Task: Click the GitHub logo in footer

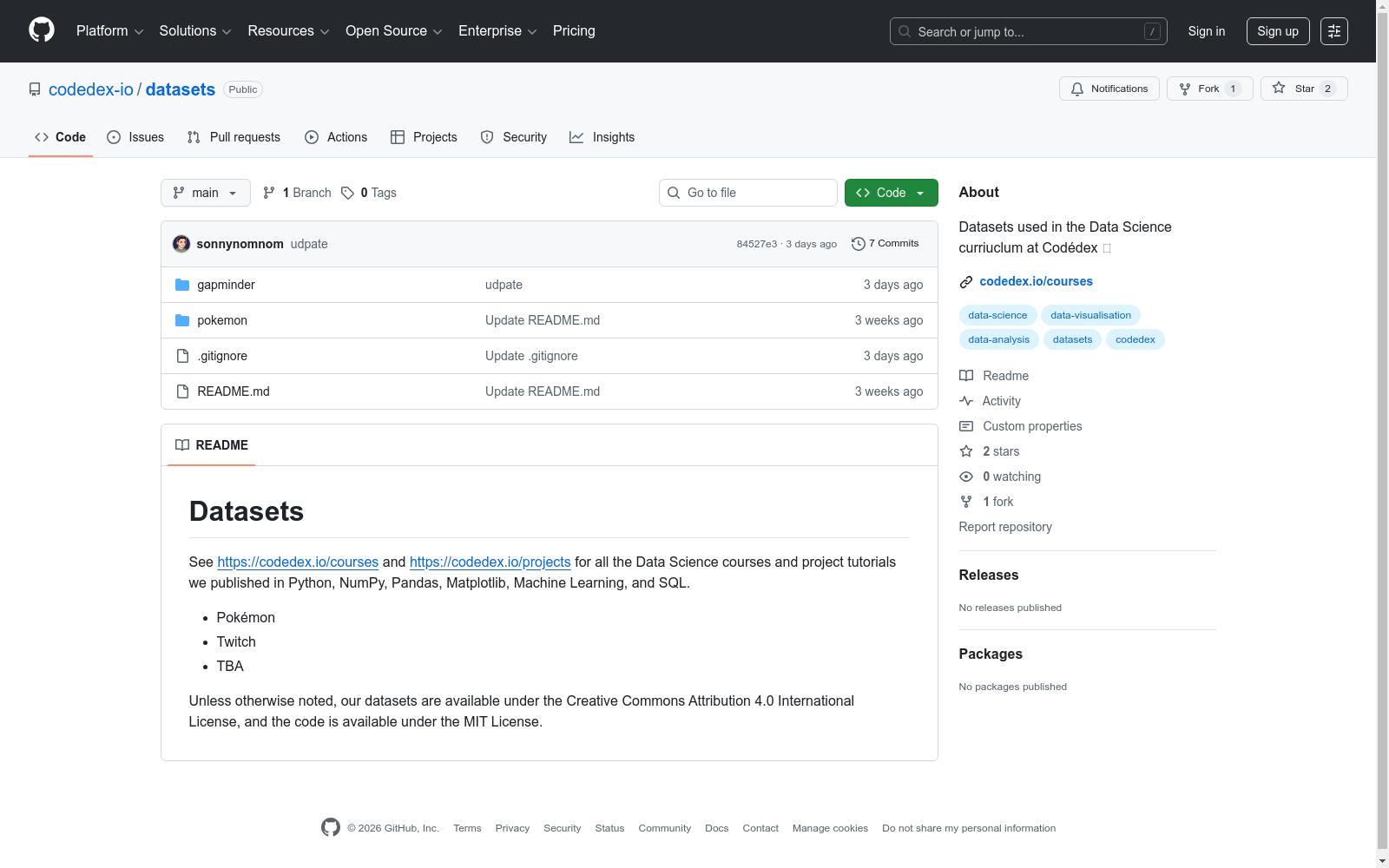Action: click(331, 827)
